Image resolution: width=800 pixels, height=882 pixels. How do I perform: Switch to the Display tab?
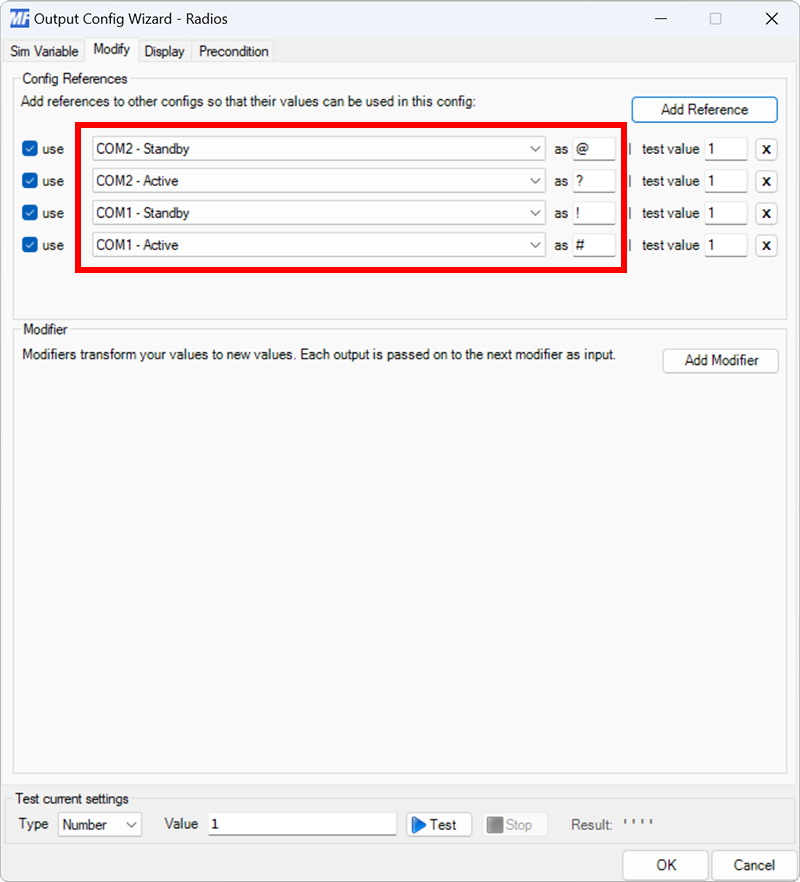tap(164, 50)
